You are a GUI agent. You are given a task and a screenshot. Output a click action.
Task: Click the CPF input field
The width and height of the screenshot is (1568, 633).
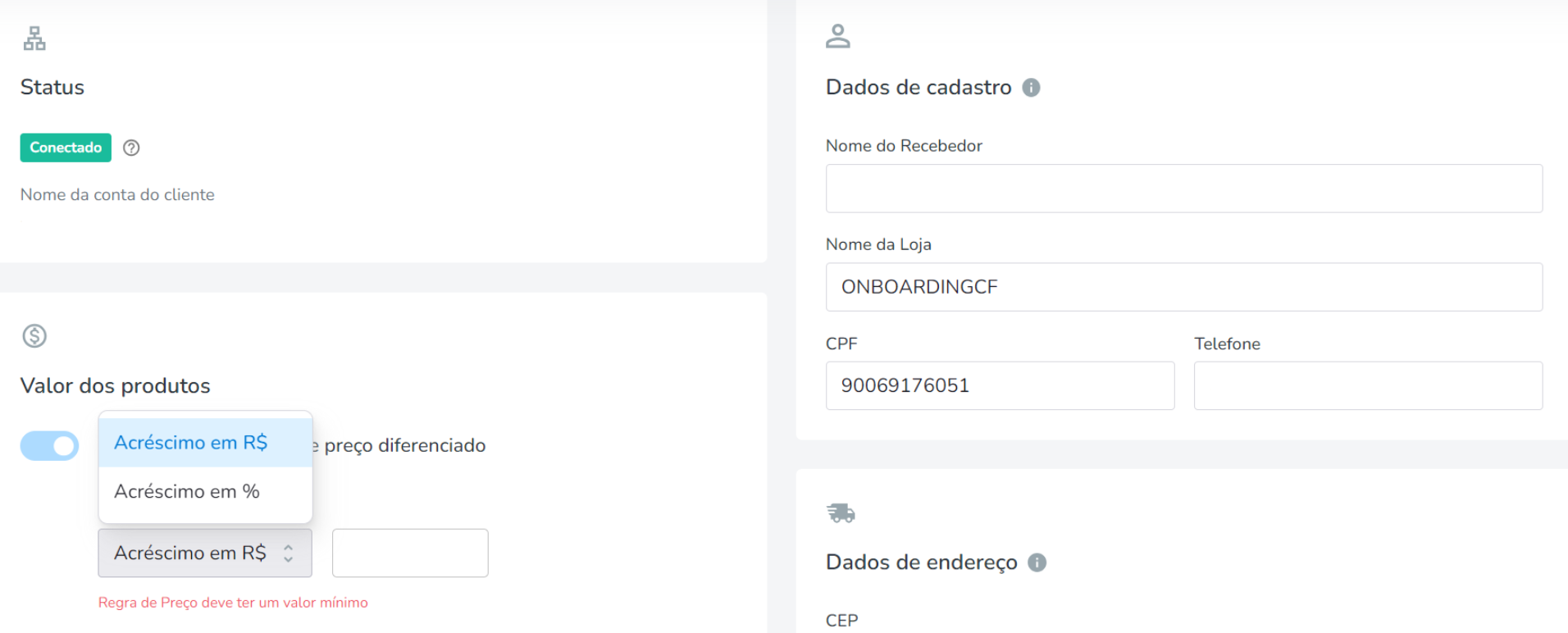(1000, 385)
